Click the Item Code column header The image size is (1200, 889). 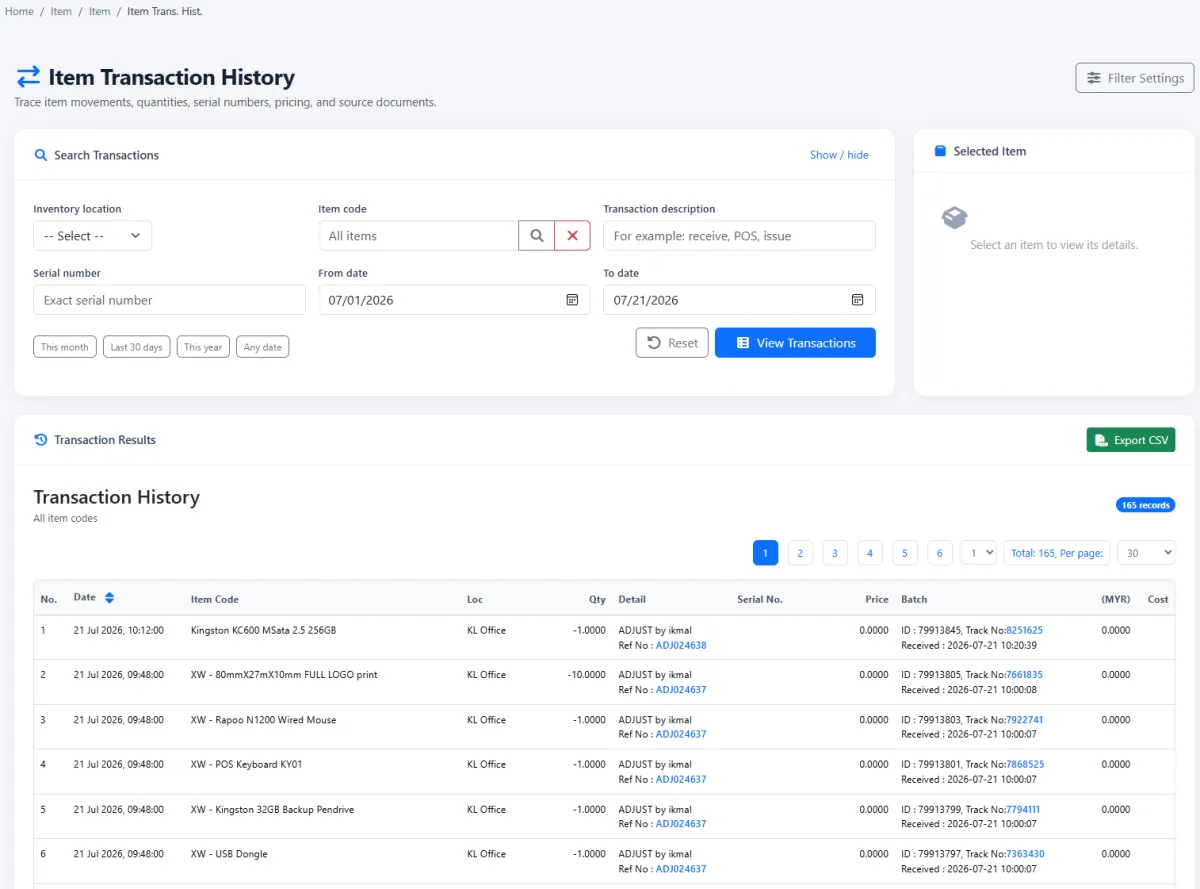pyautogui.click(x=215, y=599)
